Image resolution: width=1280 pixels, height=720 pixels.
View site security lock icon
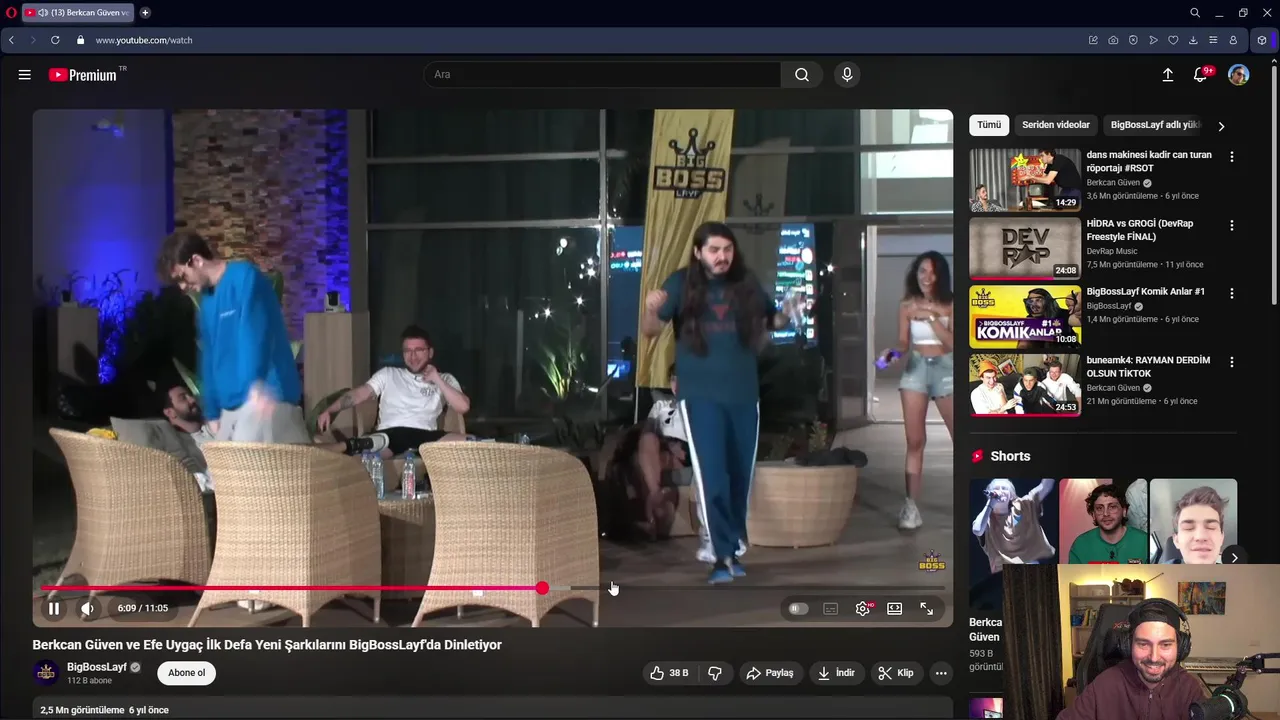click(80, 40)
